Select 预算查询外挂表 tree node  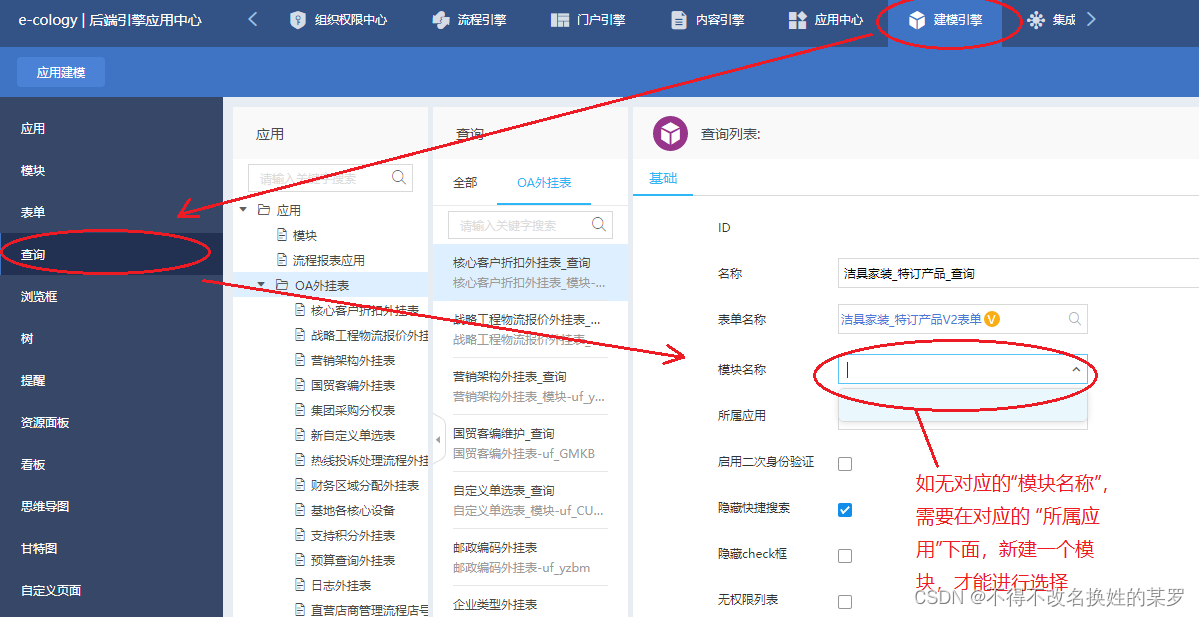(353, 560)
